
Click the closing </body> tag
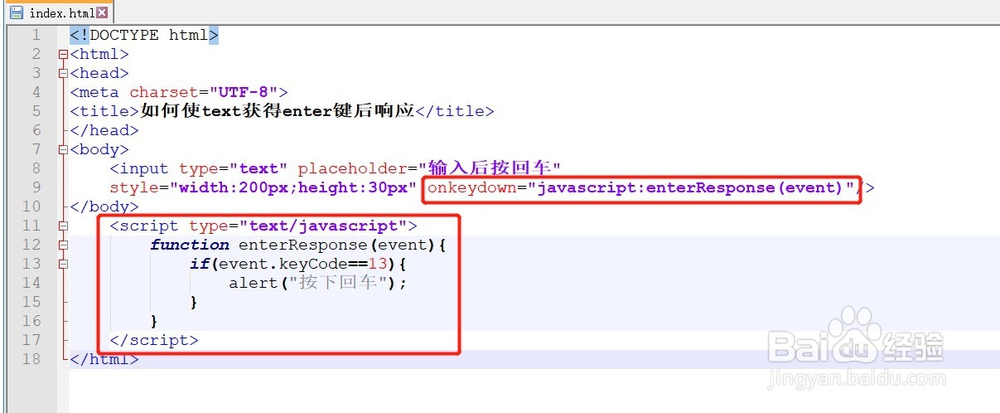pyautogui.click(x=105, y=207)
